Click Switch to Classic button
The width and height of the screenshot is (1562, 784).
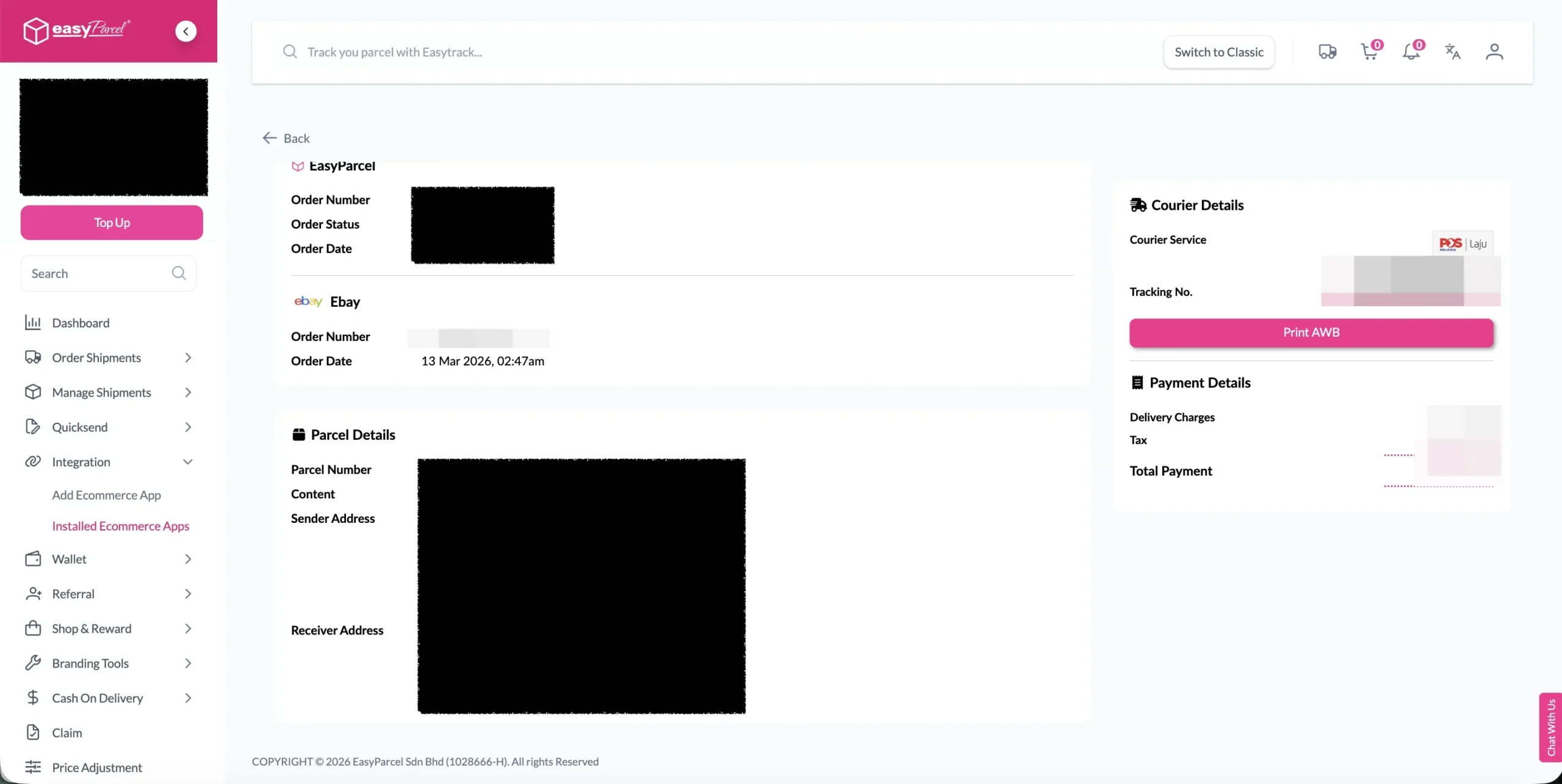pyautogui.click(x=1218, y=52)
